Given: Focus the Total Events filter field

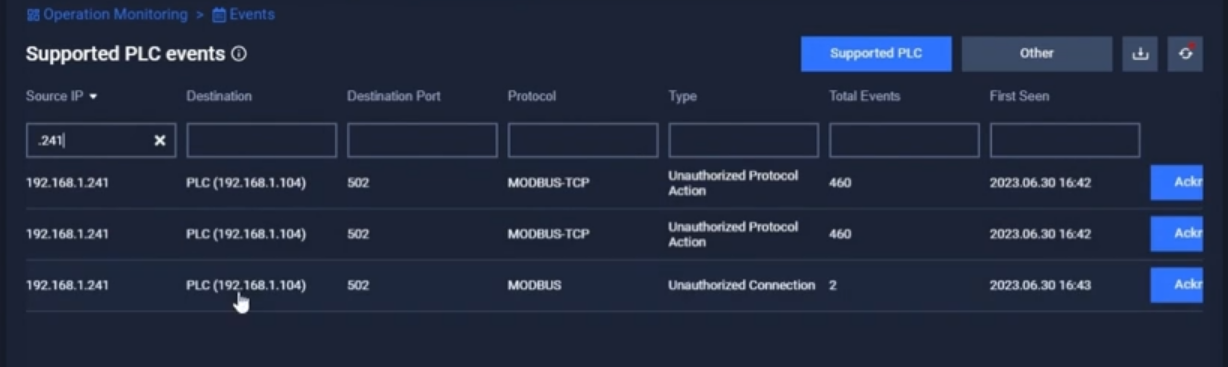Looking at the screenshot, I should 904,141.
